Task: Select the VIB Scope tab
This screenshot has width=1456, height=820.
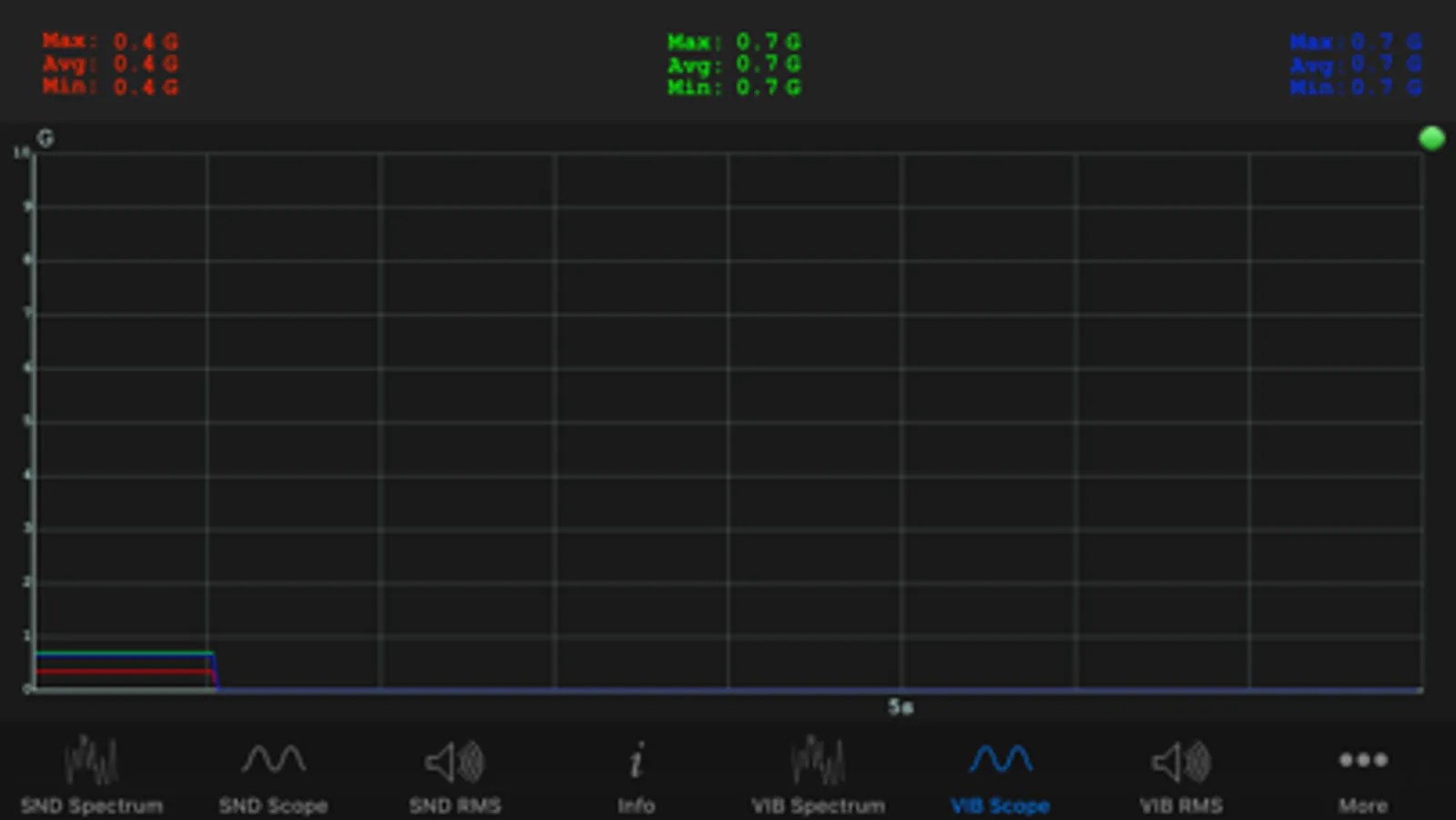Action: (x=1000, y=774)
